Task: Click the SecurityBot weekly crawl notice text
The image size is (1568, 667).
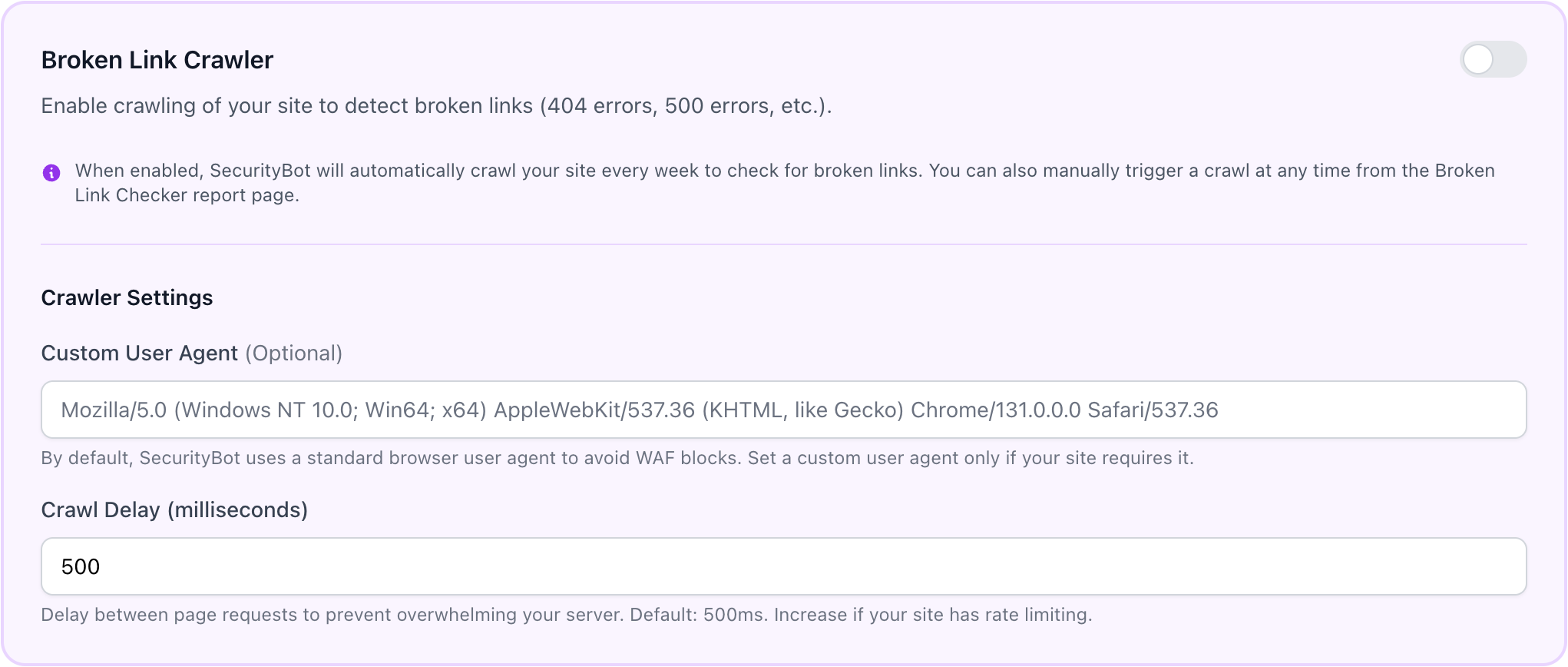Action: (538, 171)
